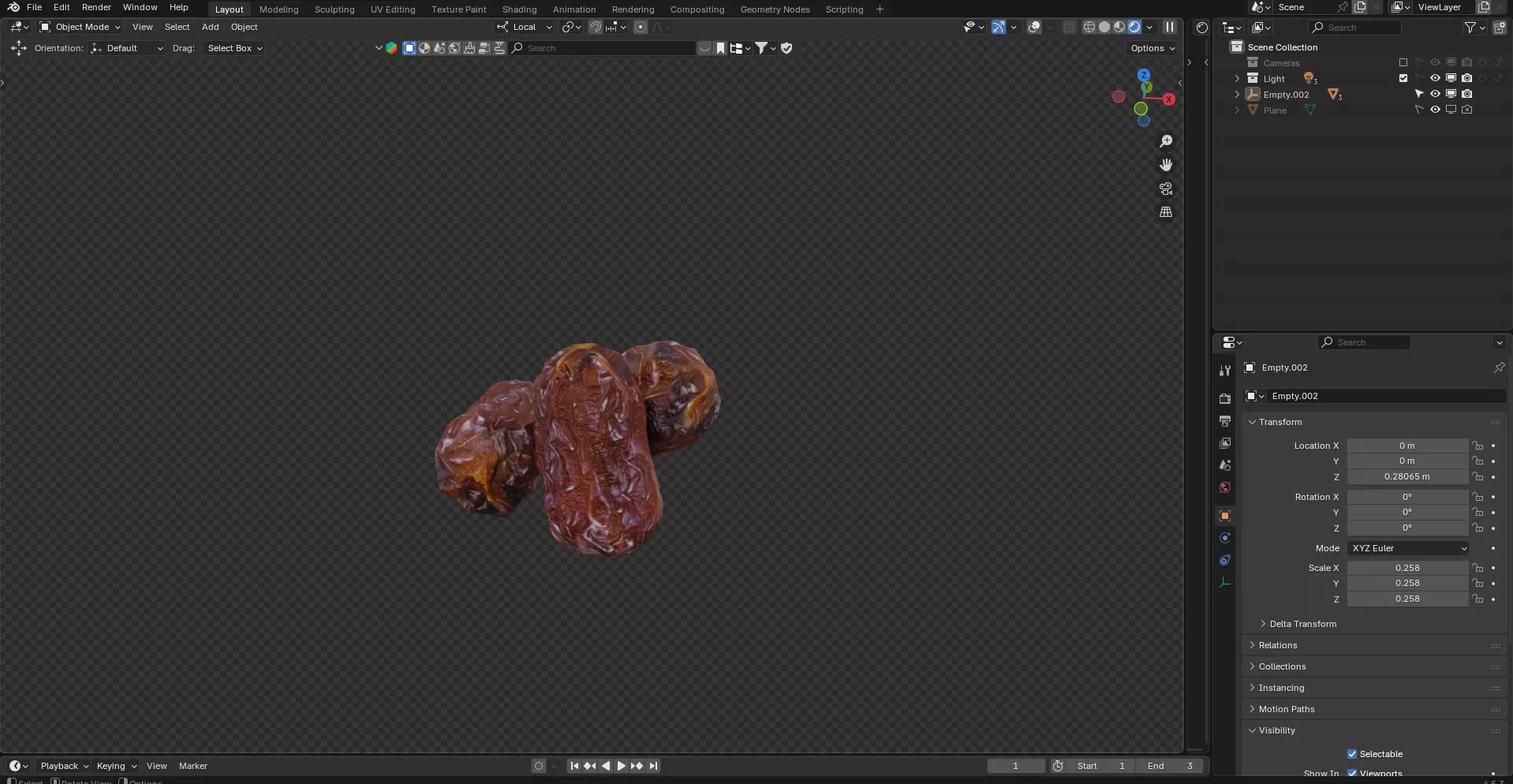This screenshot has height=784, width=1513.
Task: Lock the Location X value
Action: coord(1478,446)
